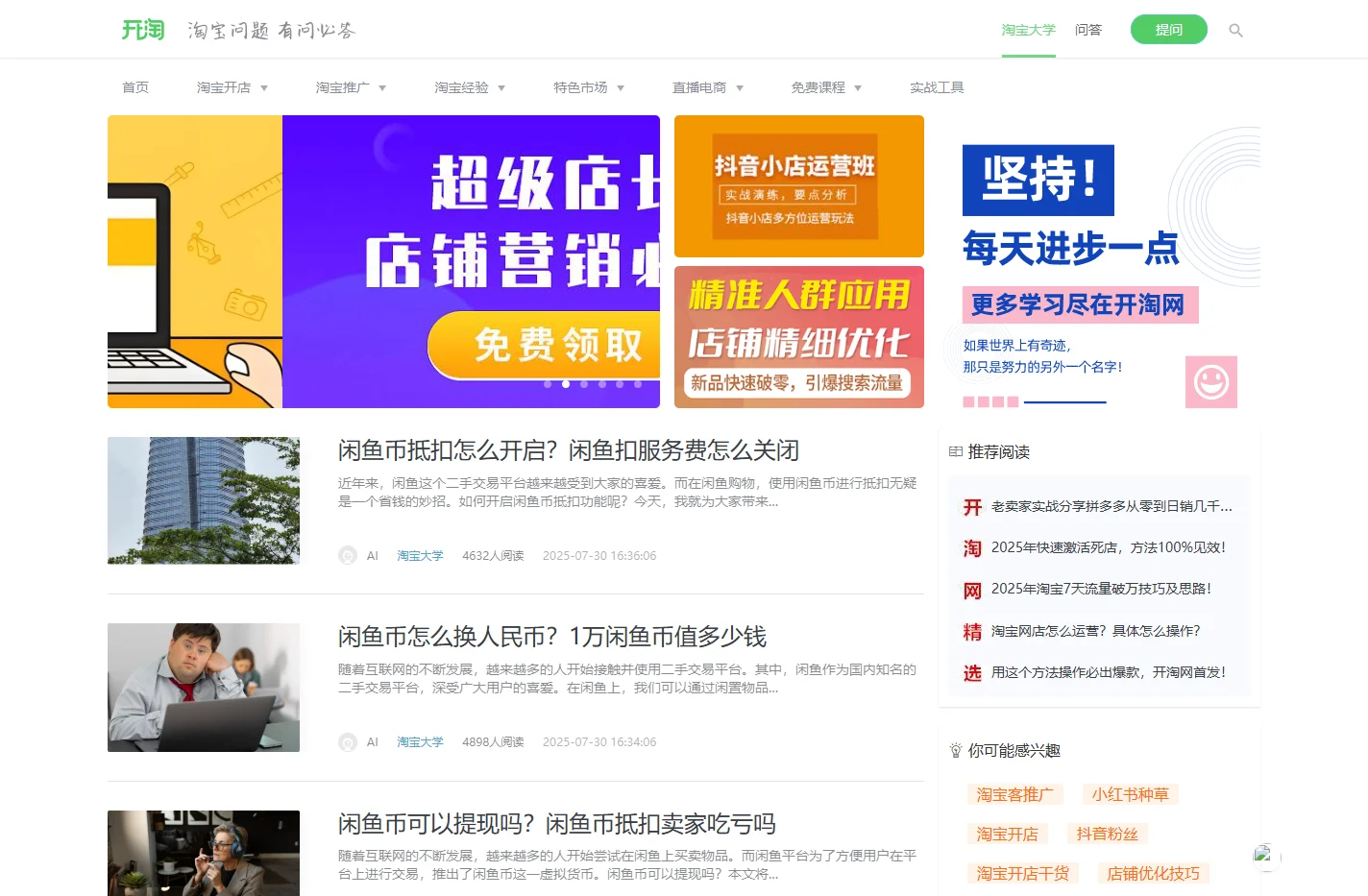Click the 2025-07-30 16:36:06 timestamp
This screenshot has width=1368, height=896.
[599, 555]
